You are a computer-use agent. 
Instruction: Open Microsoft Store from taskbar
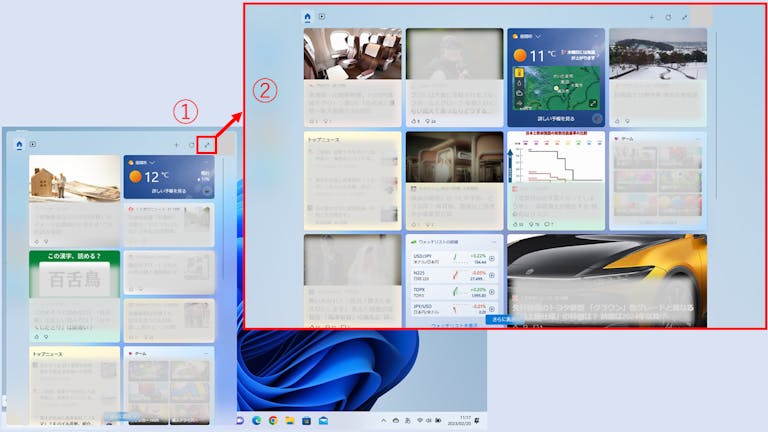click(x=306, y=421)
